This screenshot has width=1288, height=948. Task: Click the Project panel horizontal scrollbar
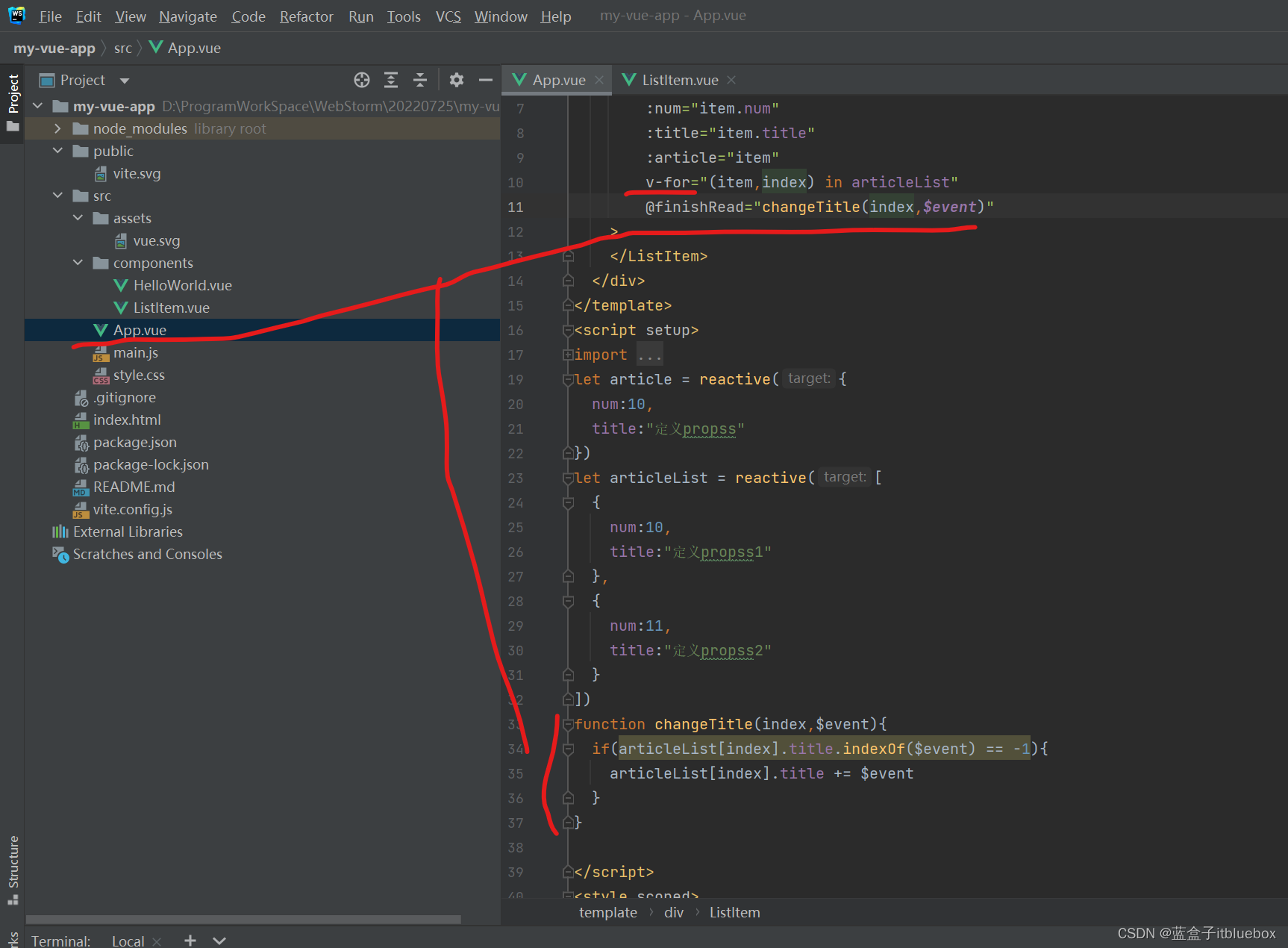pyautogui.click(x=243, y=920)
